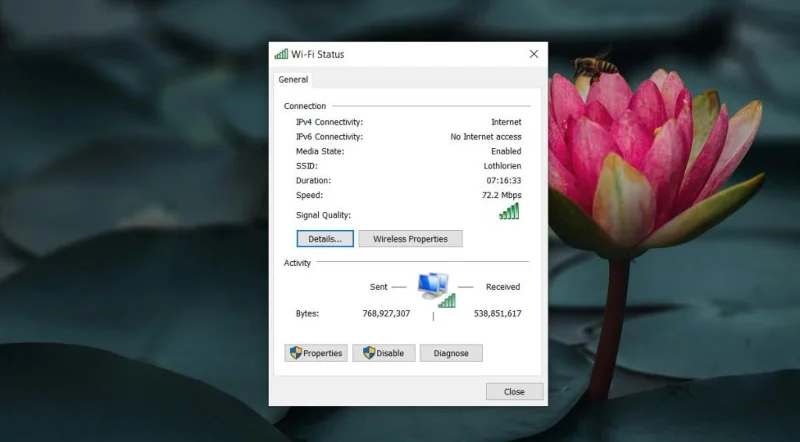This screenshot has width=800, height=442.
Task: Close the dialog with the Close button
Action: (514, 391)
